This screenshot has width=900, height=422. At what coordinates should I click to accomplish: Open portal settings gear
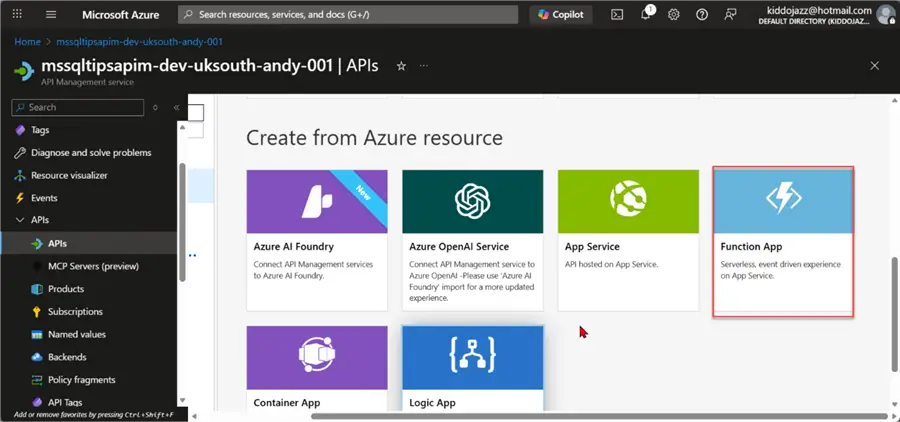(x=674, y=15)
